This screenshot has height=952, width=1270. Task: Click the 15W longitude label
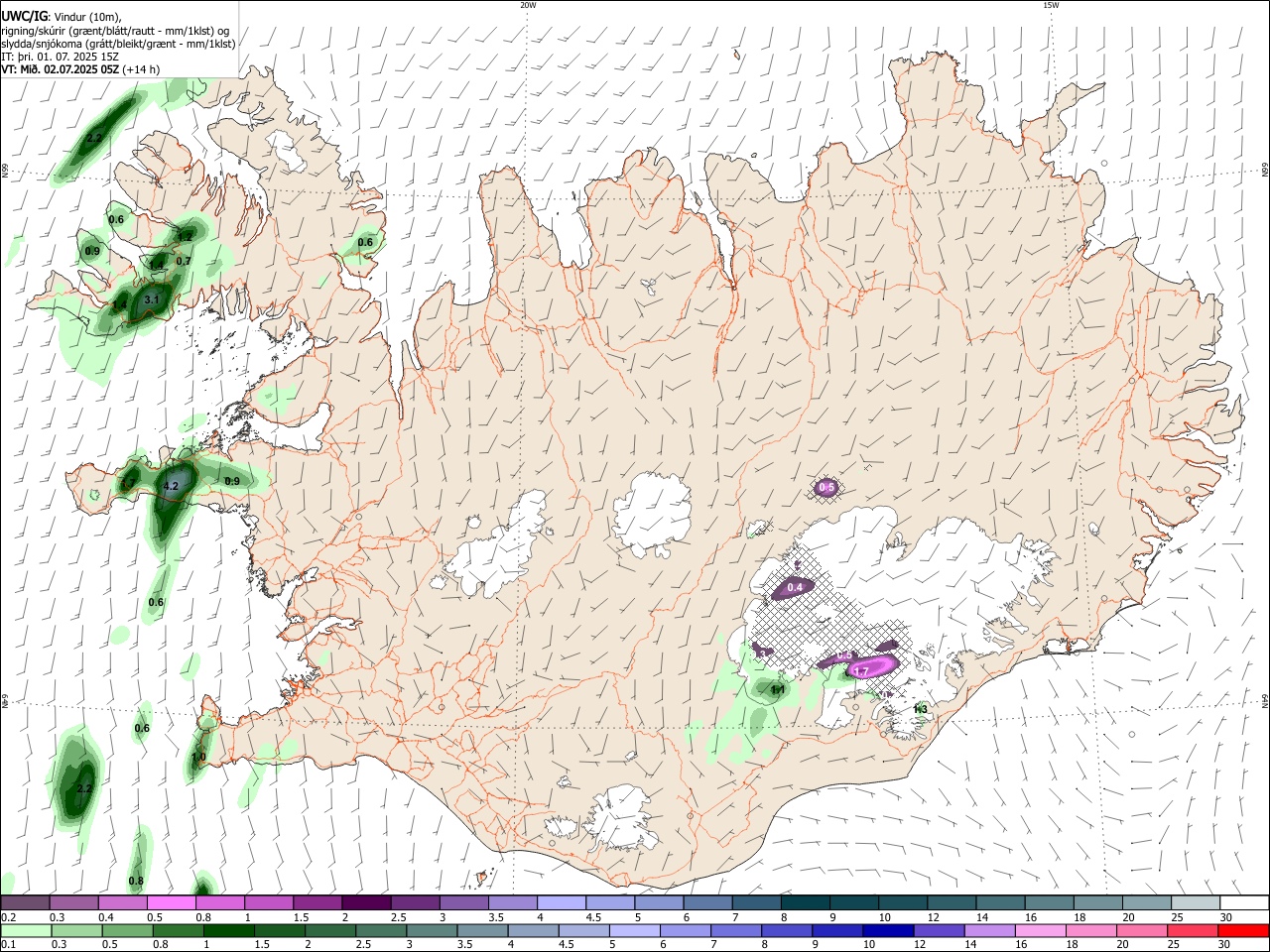tap(1051, 5)
